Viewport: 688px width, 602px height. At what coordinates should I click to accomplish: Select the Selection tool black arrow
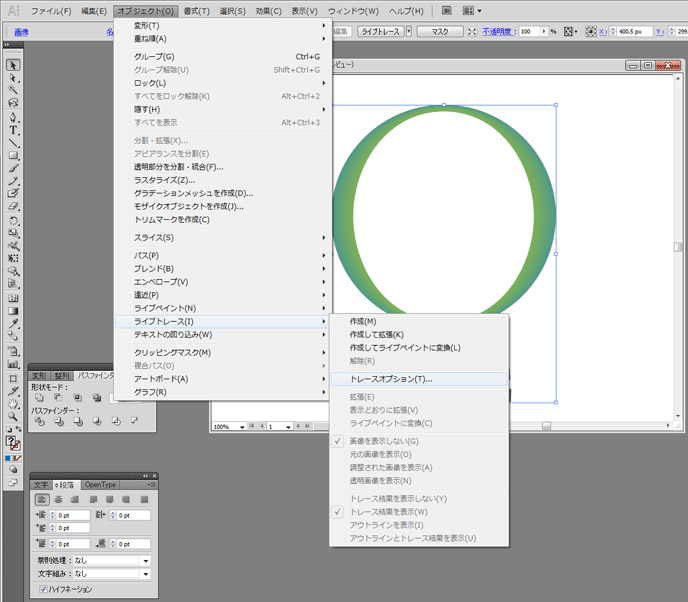13,65
